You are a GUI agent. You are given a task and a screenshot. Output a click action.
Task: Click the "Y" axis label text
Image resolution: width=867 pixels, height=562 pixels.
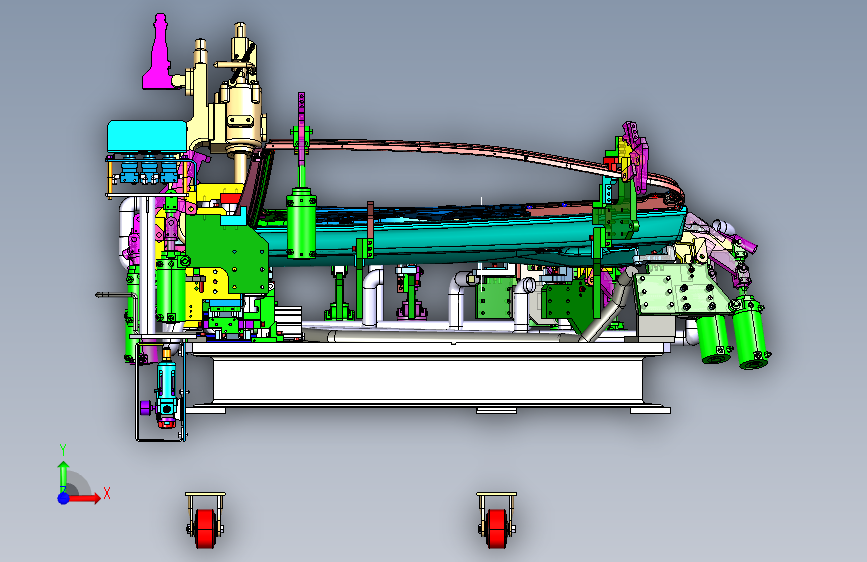[63, 450]
